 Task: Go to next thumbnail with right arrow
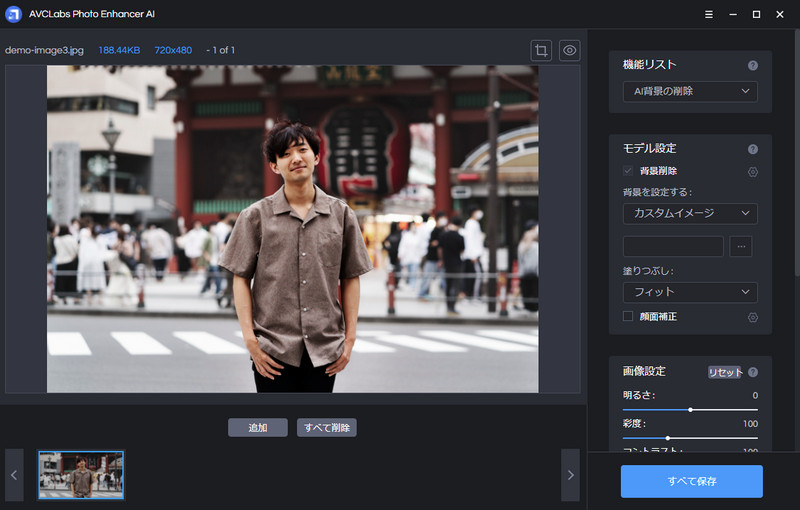[570, 475]
